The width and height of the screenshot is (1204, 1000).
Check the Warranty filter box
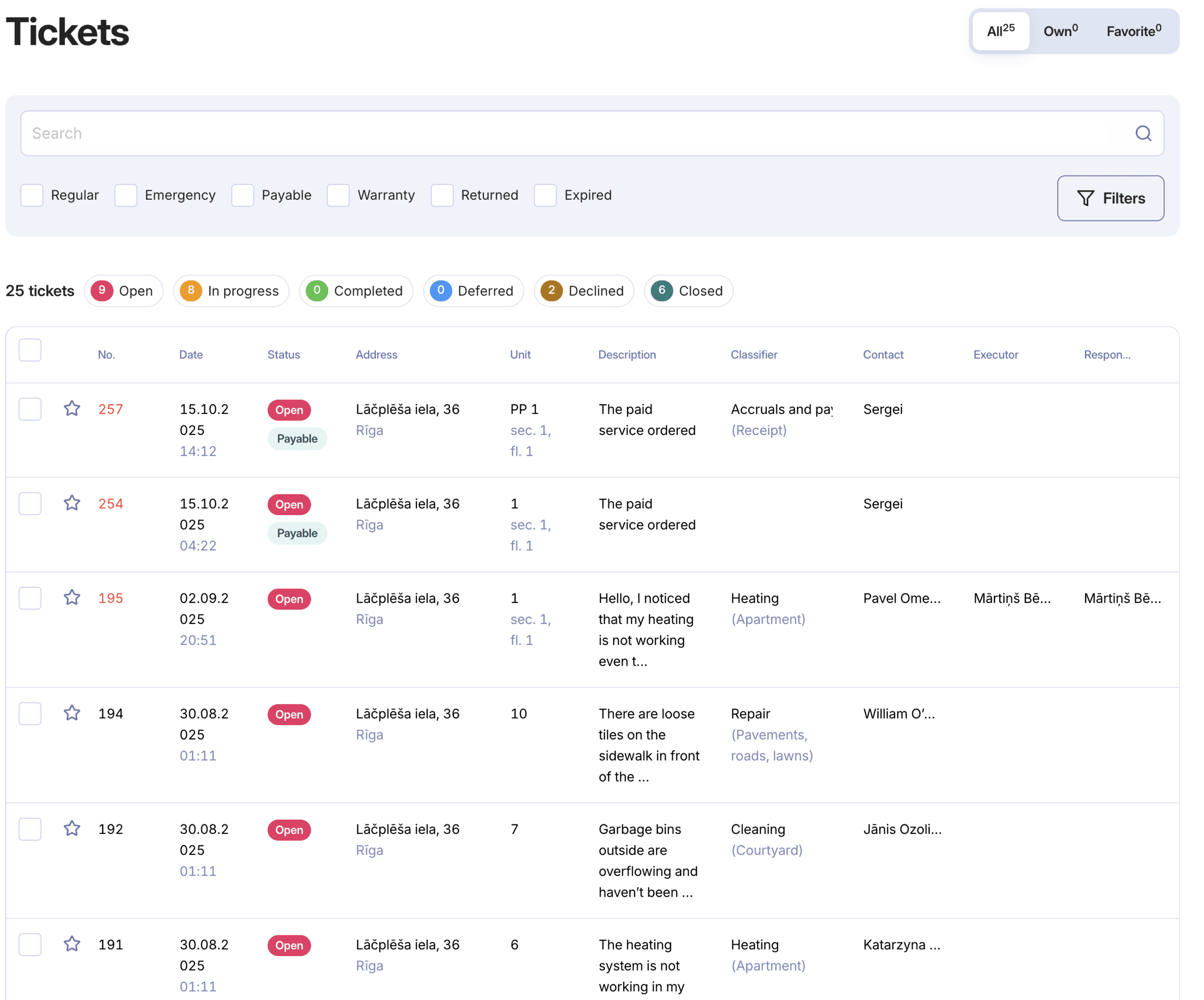(x=338, y=195)
